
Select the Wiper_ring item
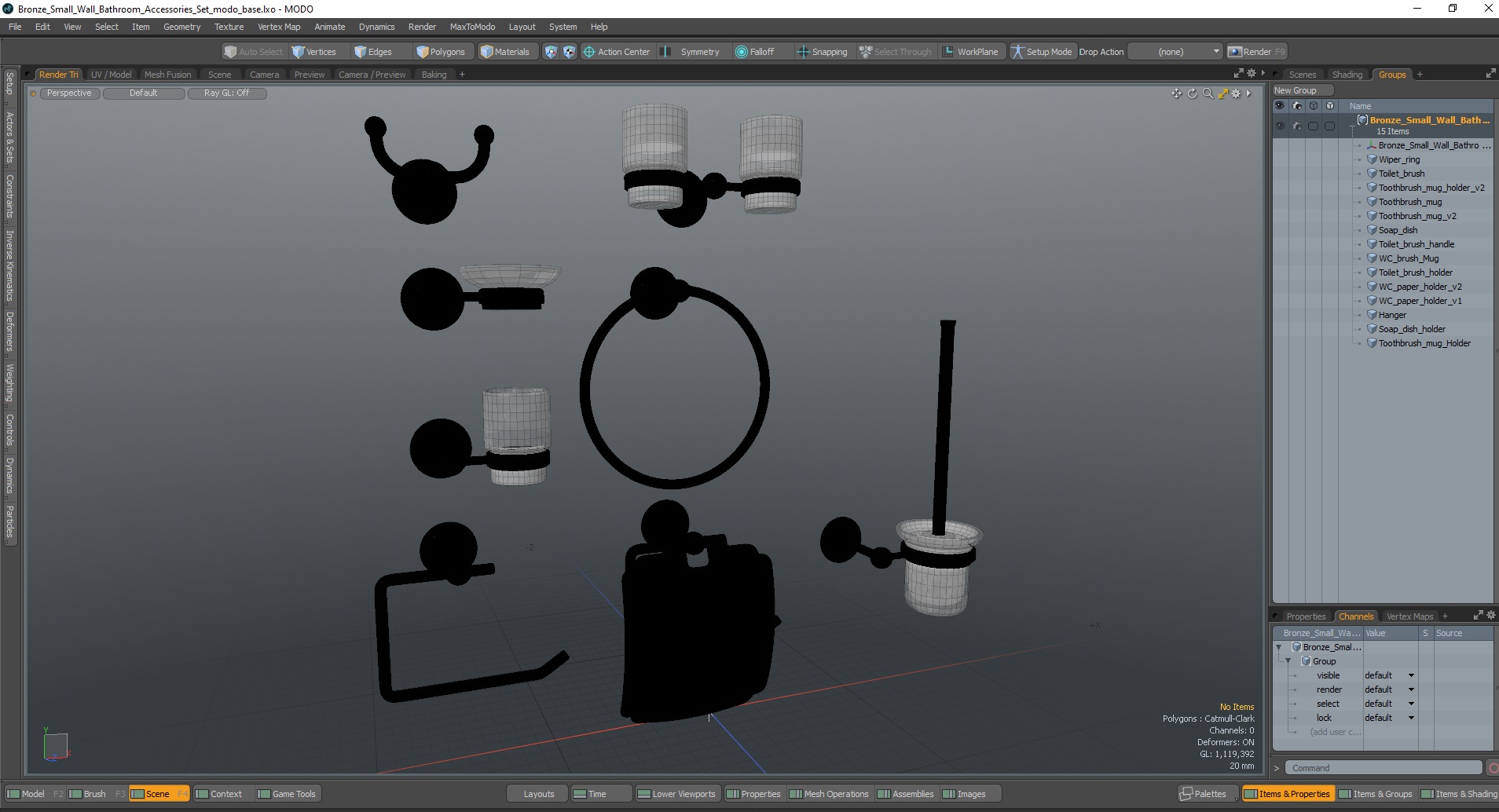(x=1398, y=159)
